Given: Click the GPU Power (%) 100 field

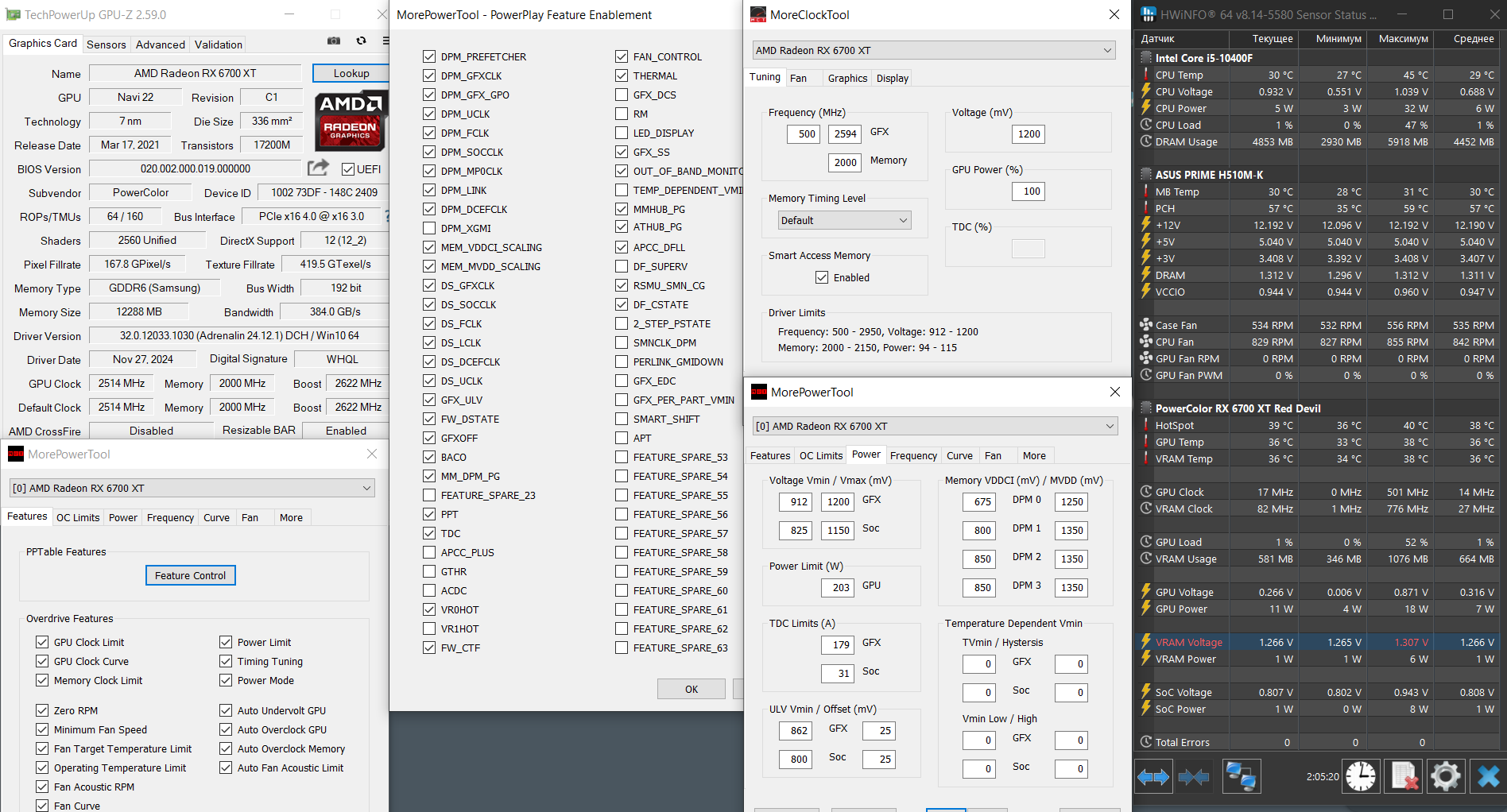Looking at the screenshot, I should pos(1029,191).
